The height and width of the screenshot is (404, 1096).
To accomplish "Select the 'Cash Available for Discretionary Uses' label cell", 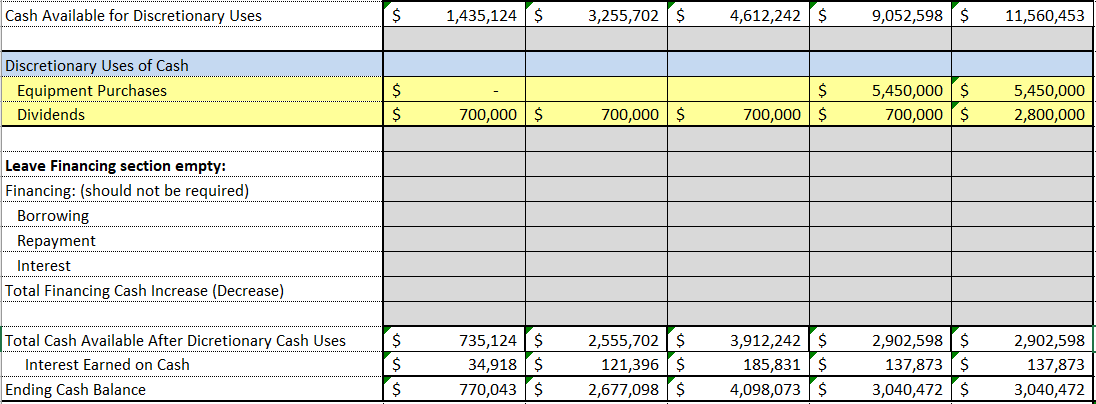I will 192,15.
